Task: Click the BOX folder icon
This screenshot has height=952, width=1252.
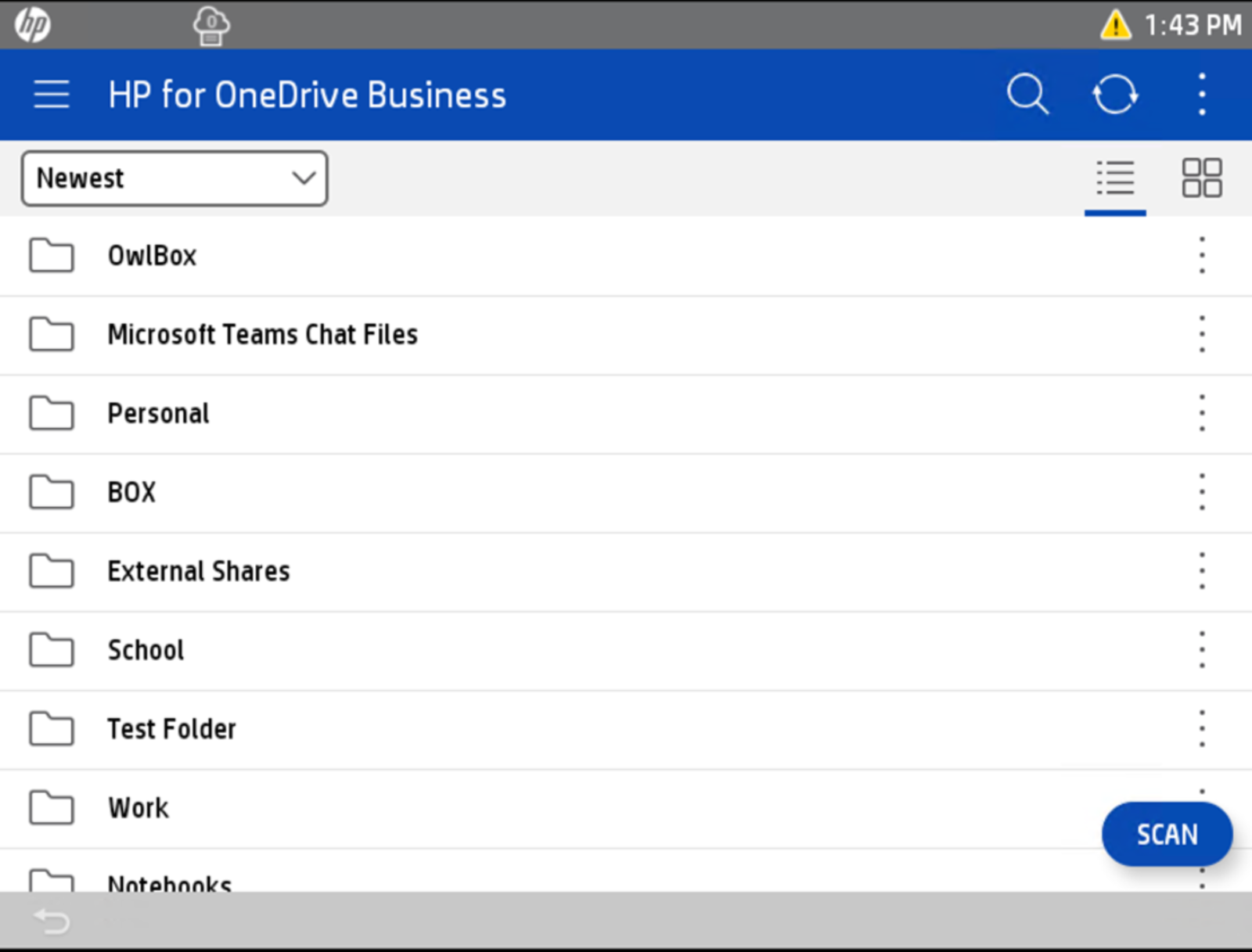Action: point(52,492)
